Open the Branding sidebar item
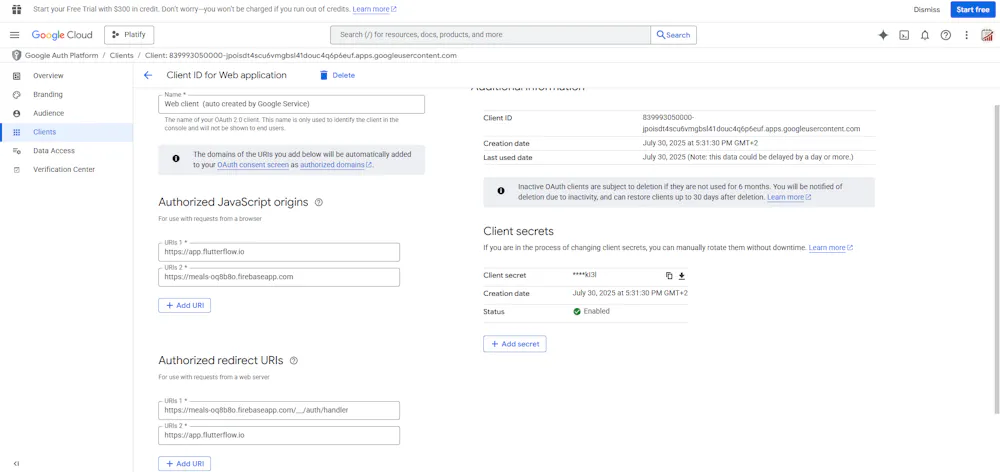The image size is (1000, 472). coord(47,95)
